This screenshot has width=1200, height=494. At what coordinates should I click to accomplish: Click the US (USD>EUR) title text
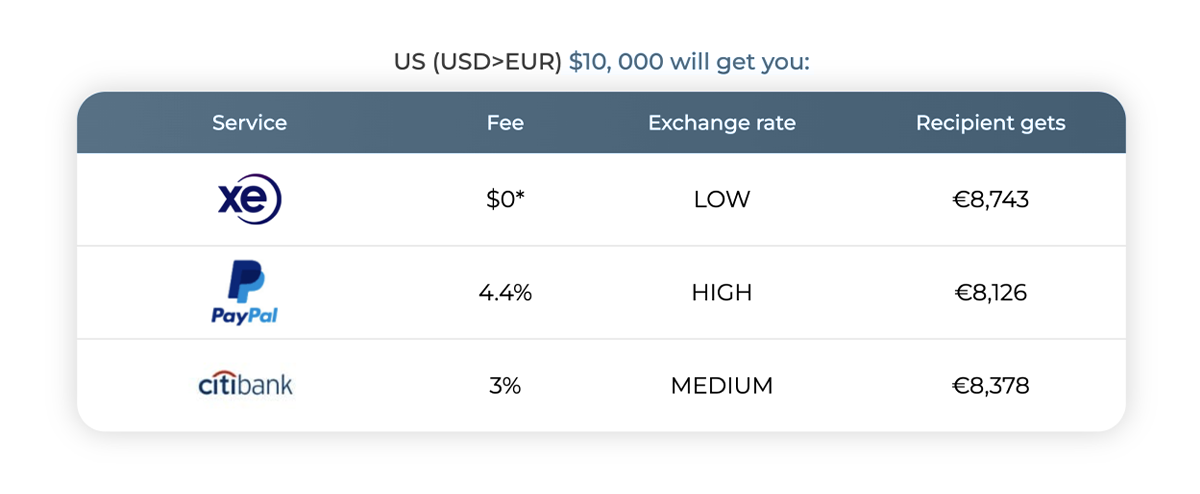tap(478, 62)
